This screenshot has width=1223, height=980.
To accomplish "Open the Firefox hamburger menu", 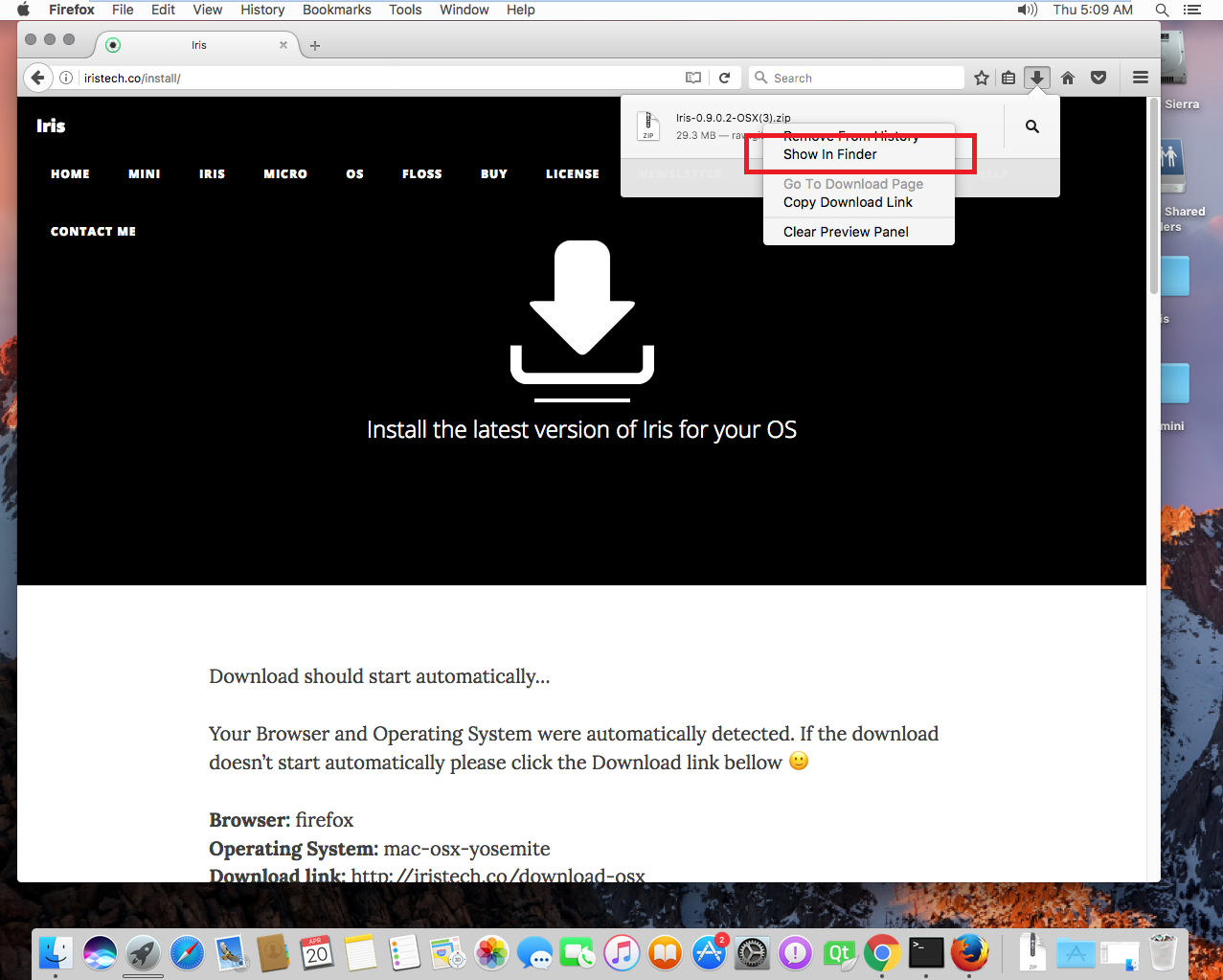I will point(1141,78).
